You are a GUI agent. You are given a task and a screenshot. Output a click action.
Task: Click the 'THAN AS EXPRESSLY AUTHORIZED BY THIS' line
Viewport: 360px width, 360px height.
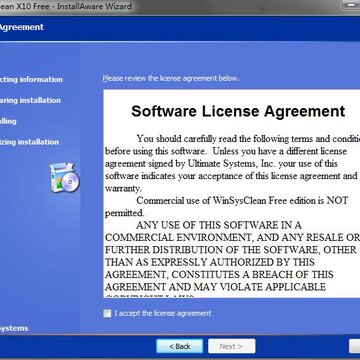pyautogui.click(x=210, y=262)
